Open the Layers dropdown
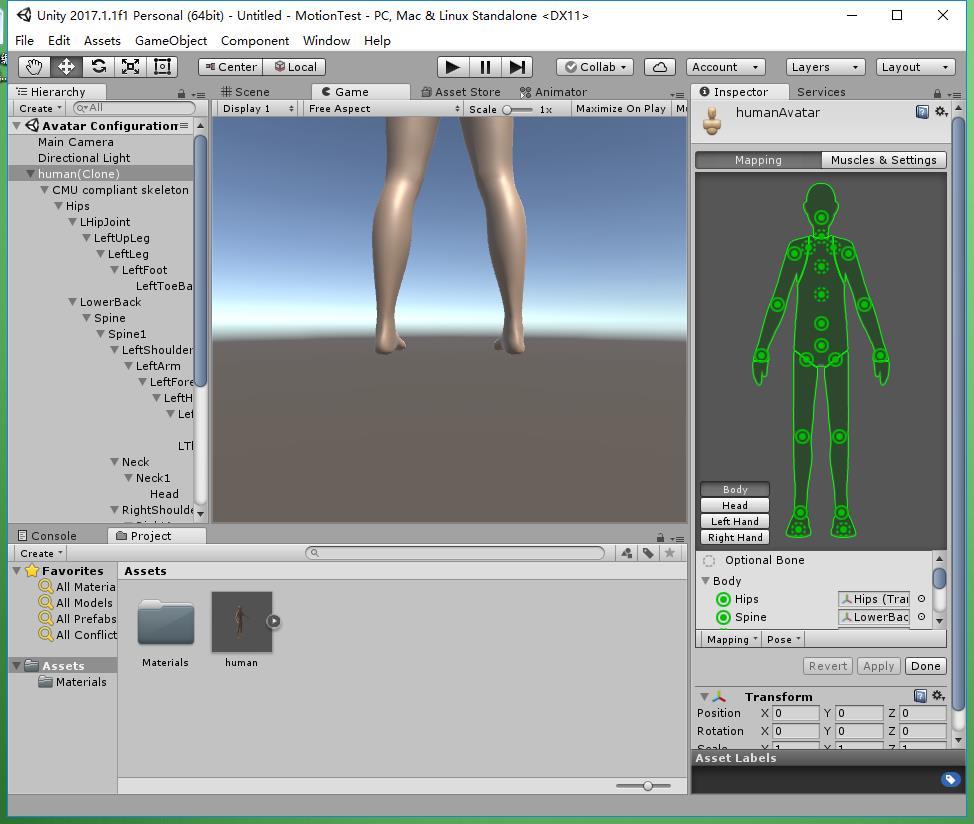 pos(826,67)
